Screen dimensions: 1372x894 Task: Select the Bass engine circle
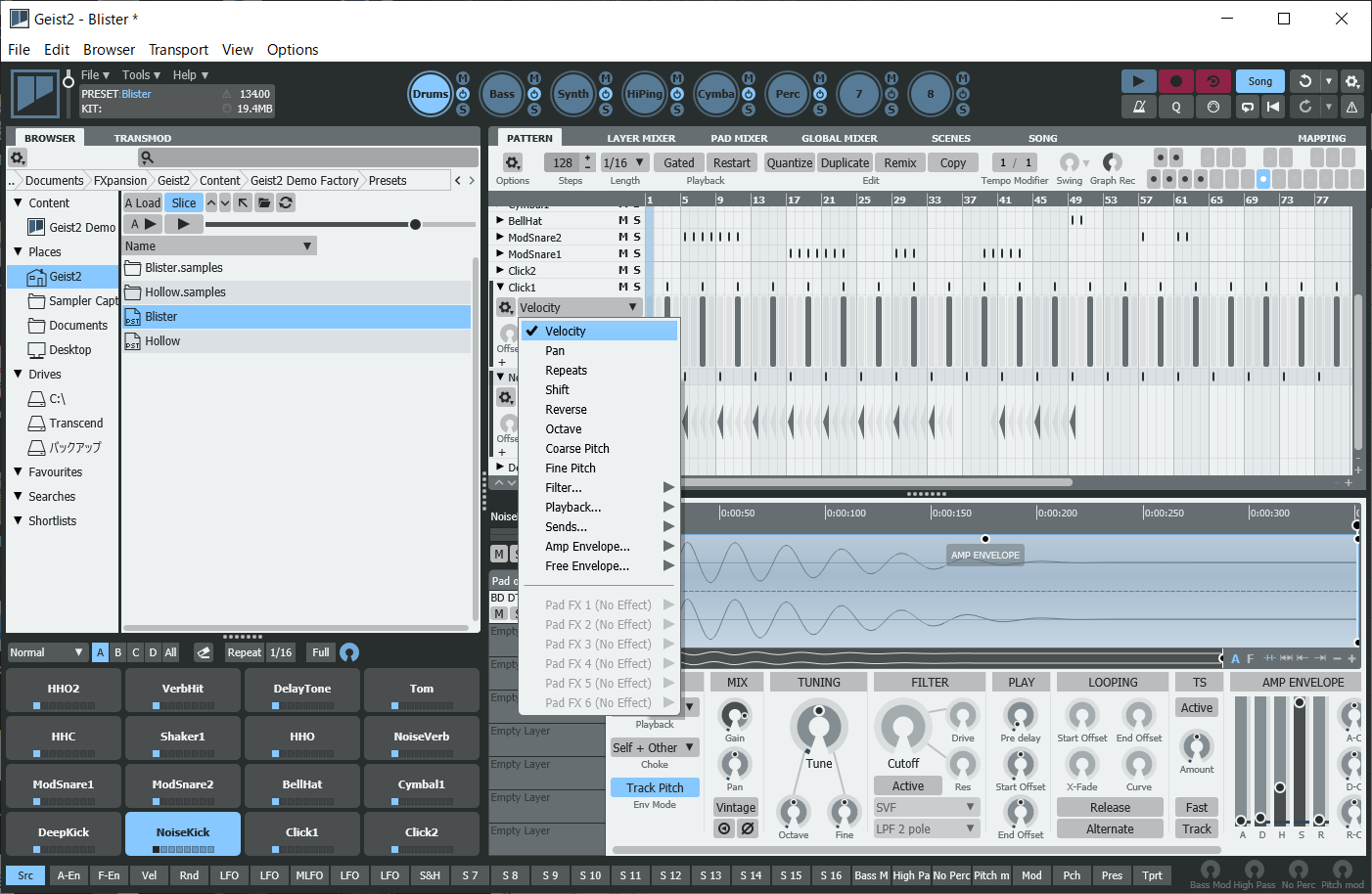click(x=502, y=94)
